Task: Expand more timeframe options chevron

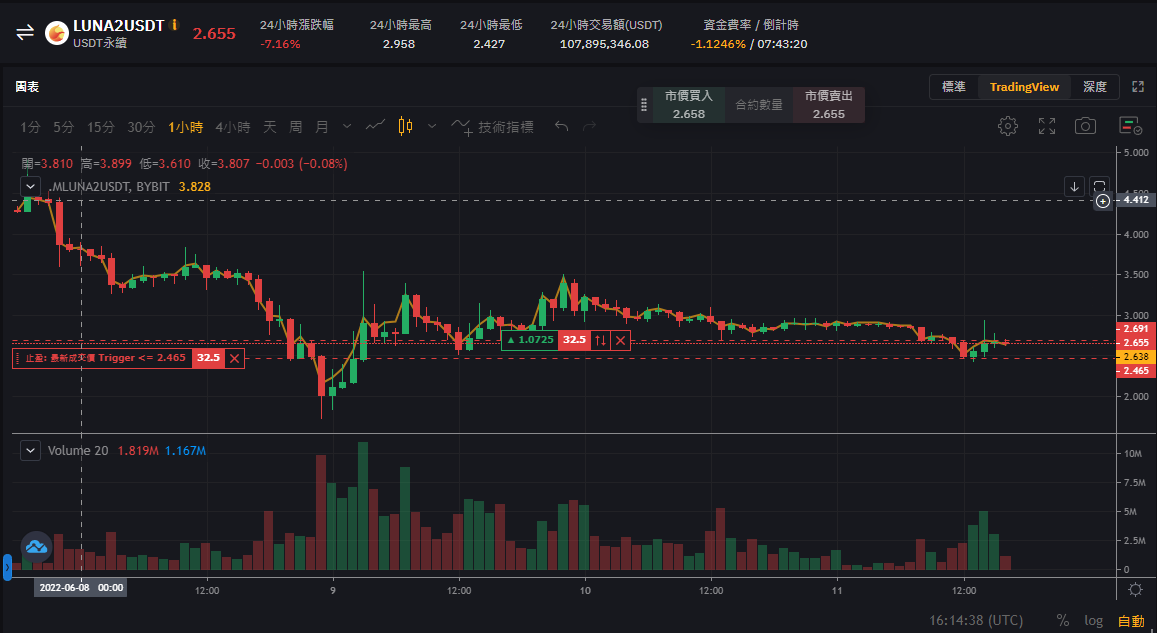Action: pos(347,127)
